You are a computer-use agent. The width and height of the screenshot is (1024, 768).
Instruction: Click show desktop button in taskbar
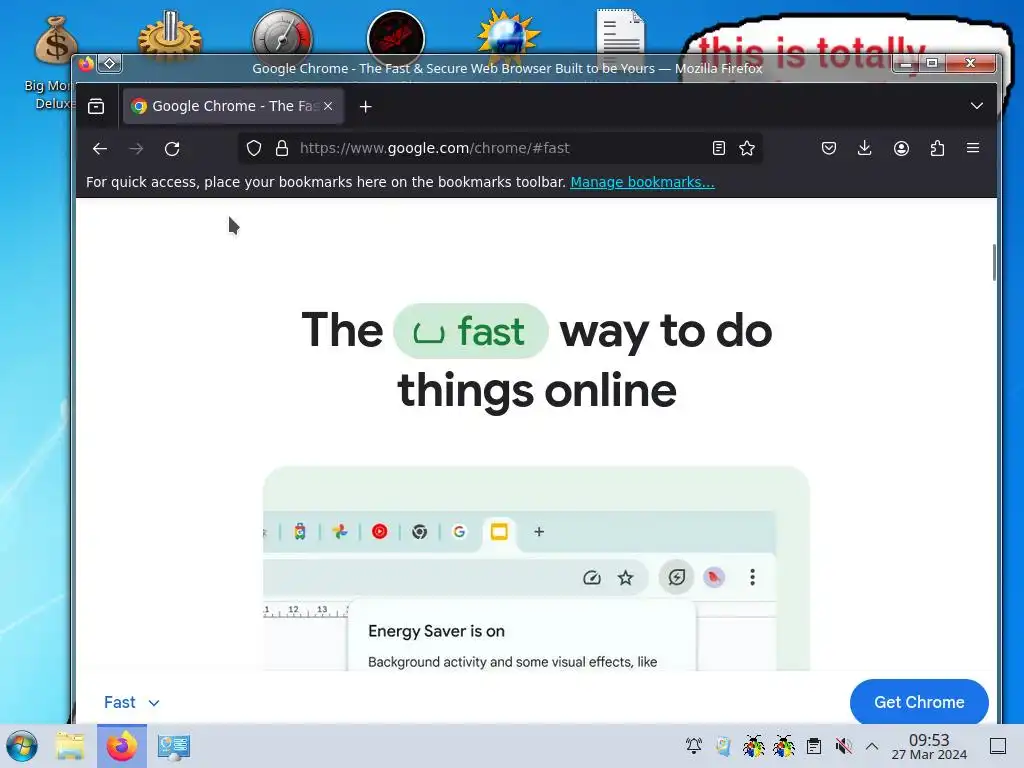tap(998, 746)
